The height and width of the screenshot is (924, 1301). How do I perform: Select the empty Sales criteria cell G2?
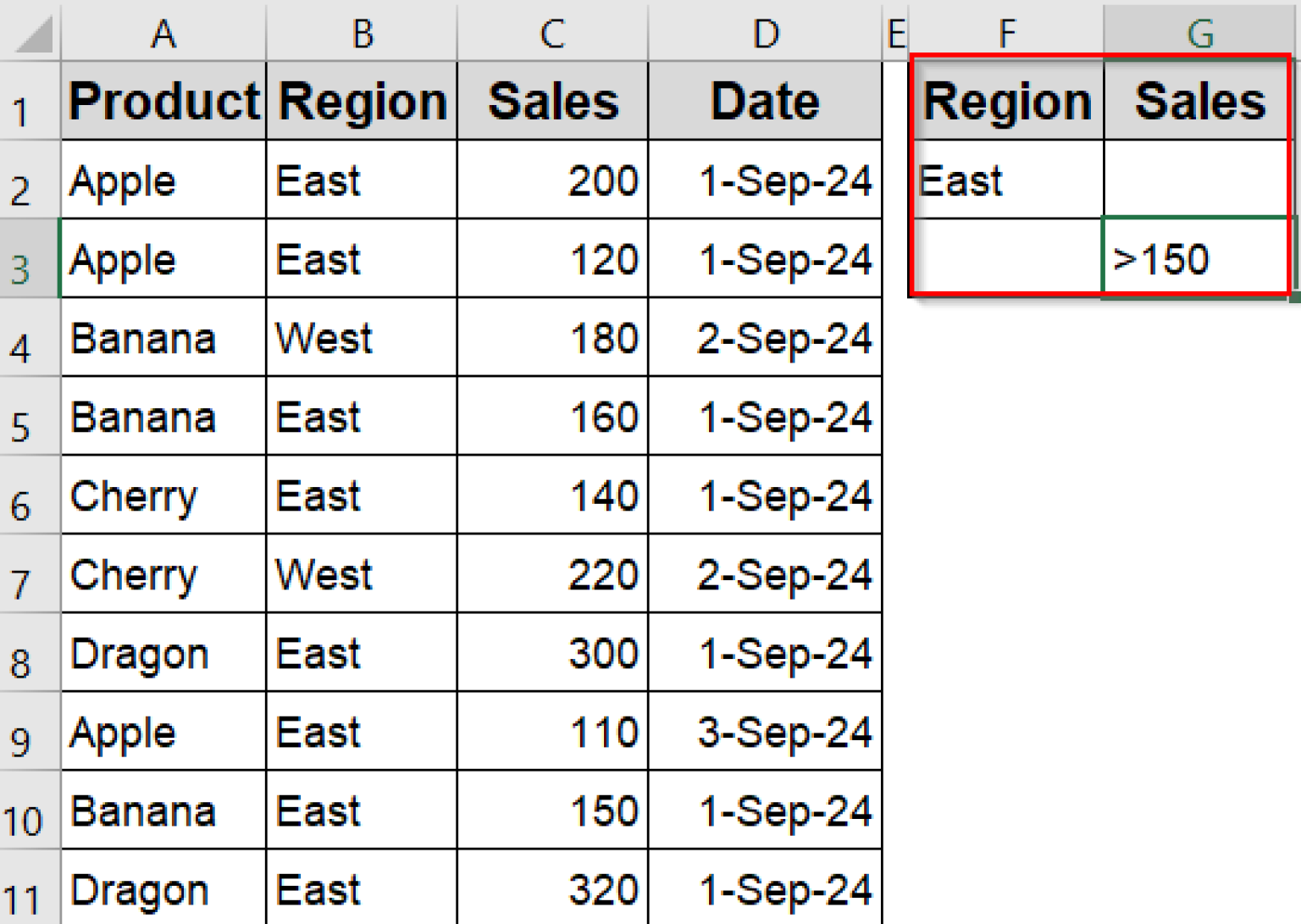(1194, 180)
